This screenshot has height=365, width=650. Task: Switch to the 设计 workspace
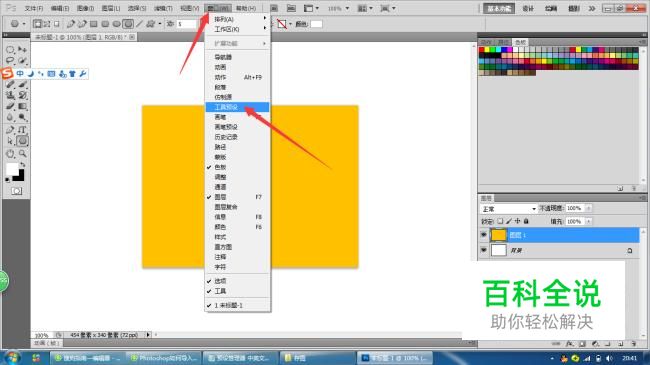click(x=528, y=8)
